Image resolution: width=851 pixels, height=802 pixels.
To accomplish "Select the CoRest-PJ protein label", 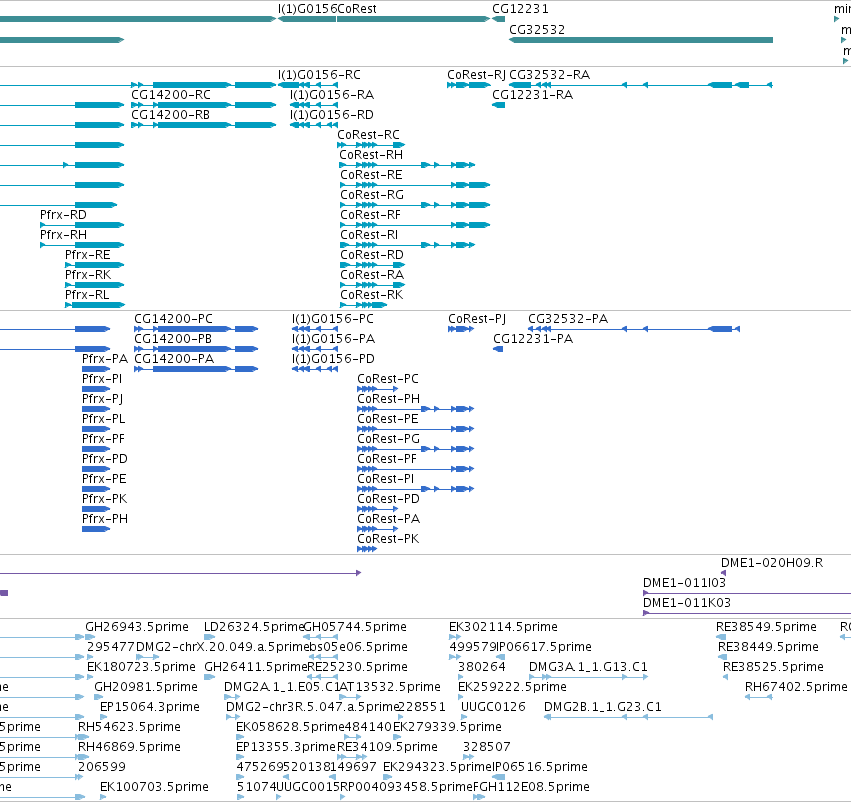I will (477, 319).
